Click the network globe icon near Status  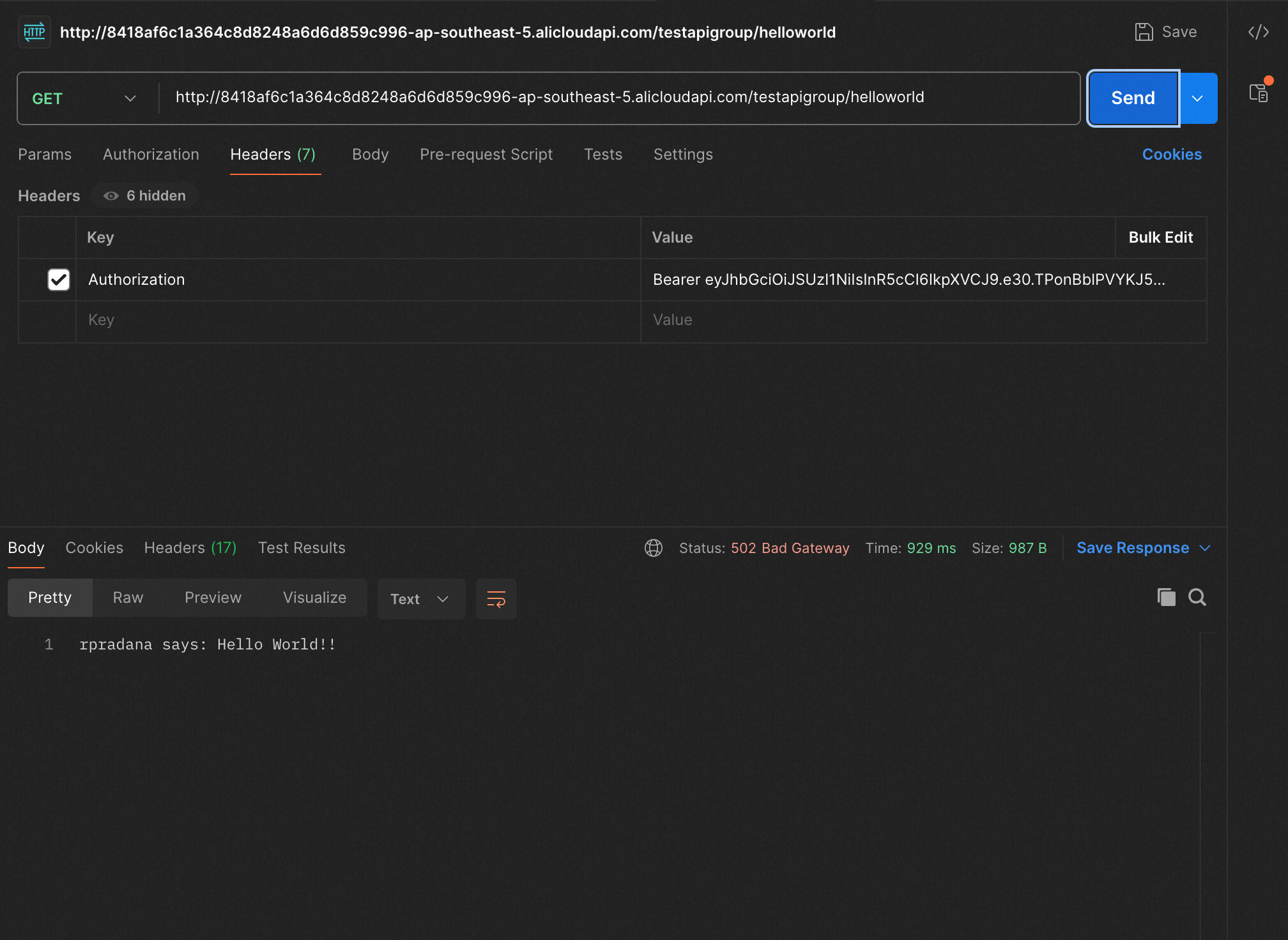tap(653, 548)
